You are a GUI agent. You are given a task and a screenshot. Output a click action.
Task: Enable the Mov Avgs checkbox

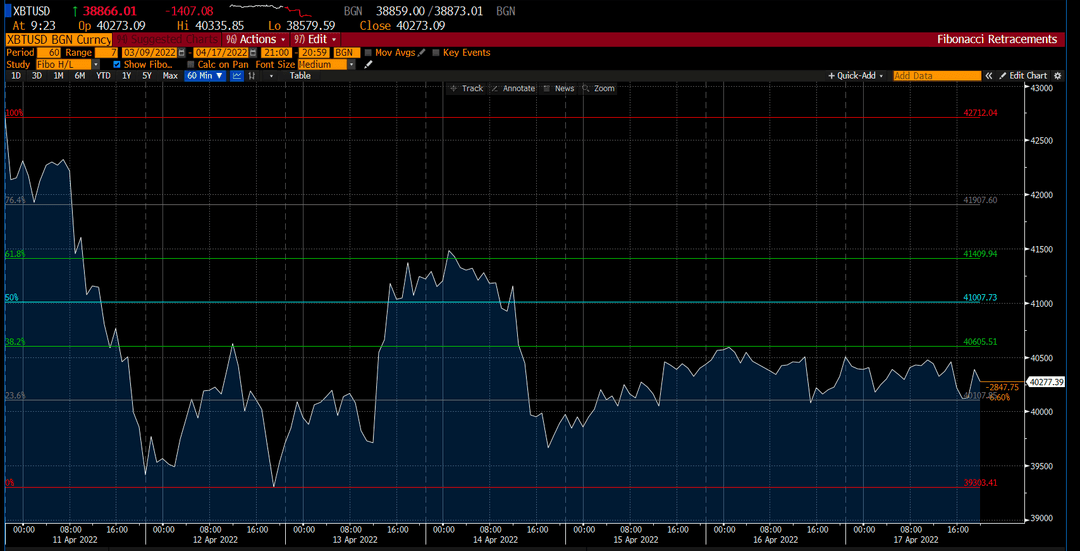(x=368, y=52)
